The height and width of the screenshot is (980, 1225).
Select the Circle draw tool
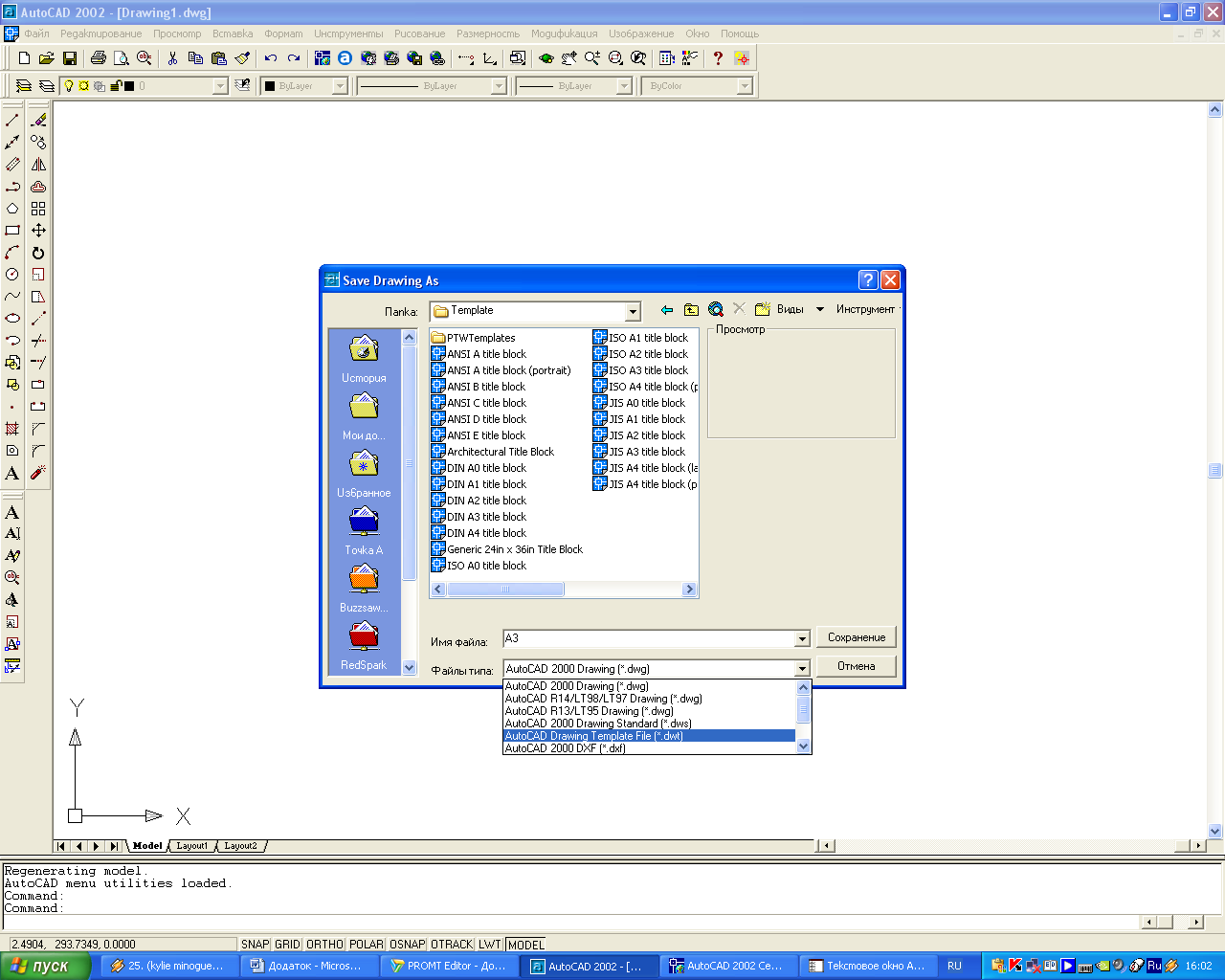[12, 275]
